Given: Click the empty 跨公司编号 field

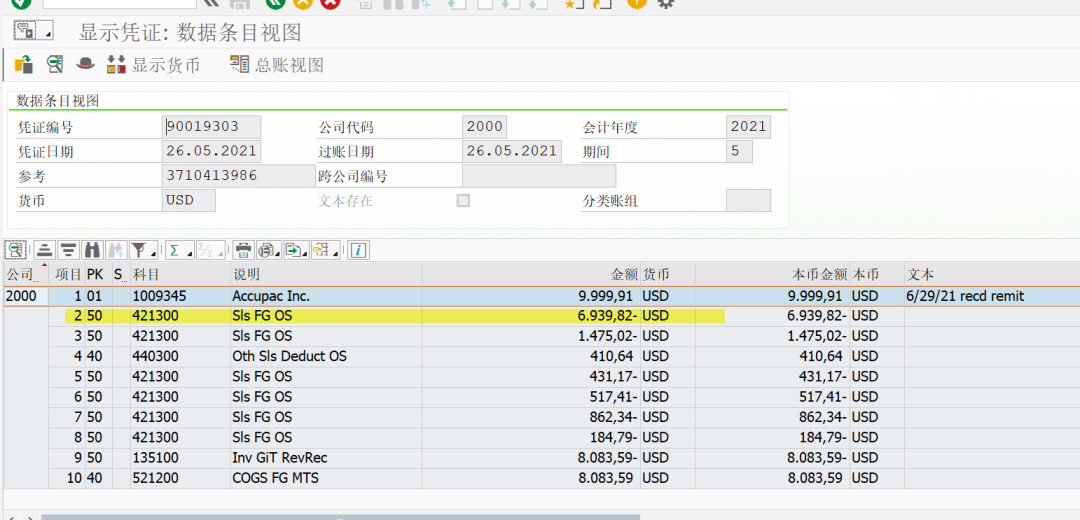Looking at the screenshot, I should coord(539,176).
